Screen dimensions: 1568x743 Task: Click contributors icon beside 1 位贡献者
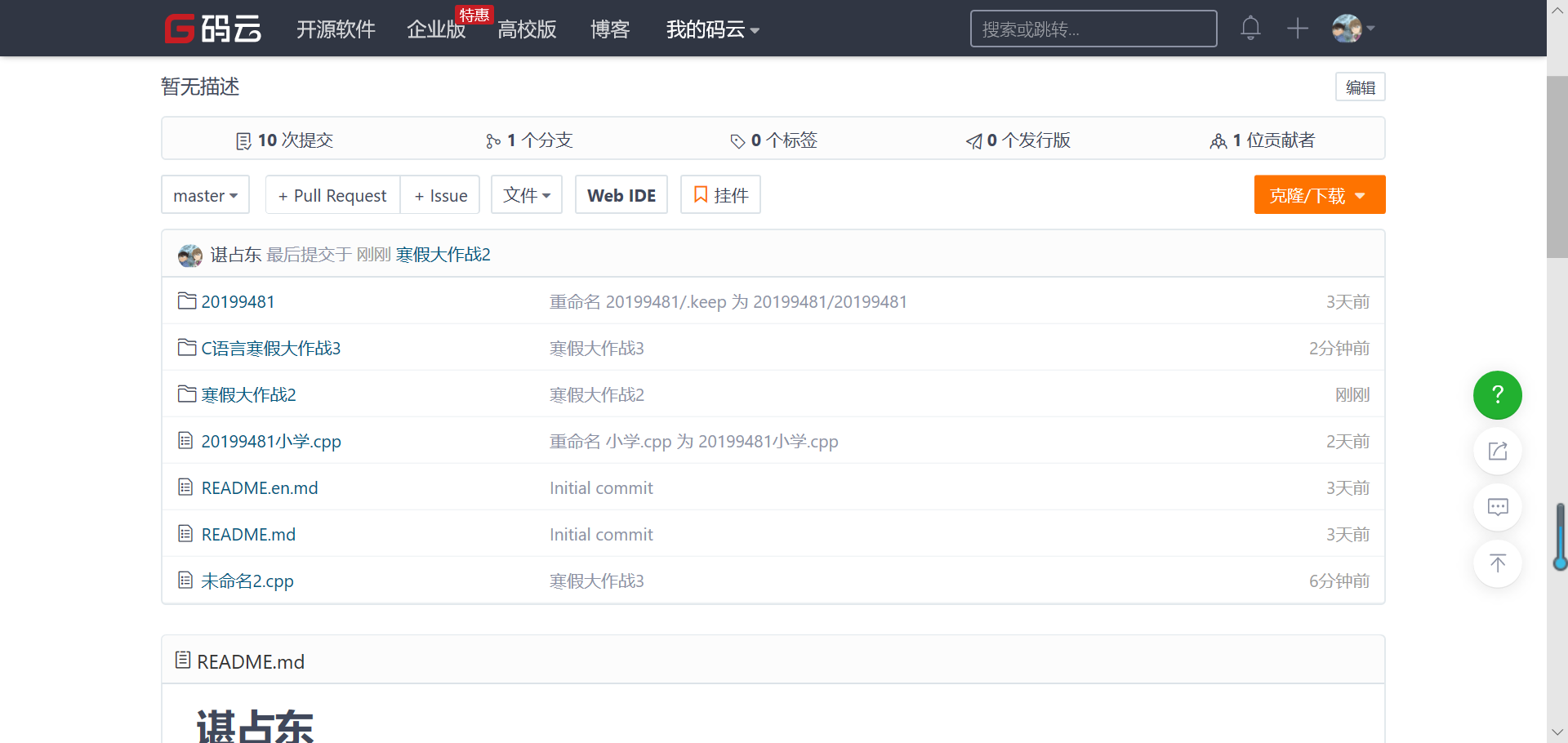click(x=1218, y=141)
